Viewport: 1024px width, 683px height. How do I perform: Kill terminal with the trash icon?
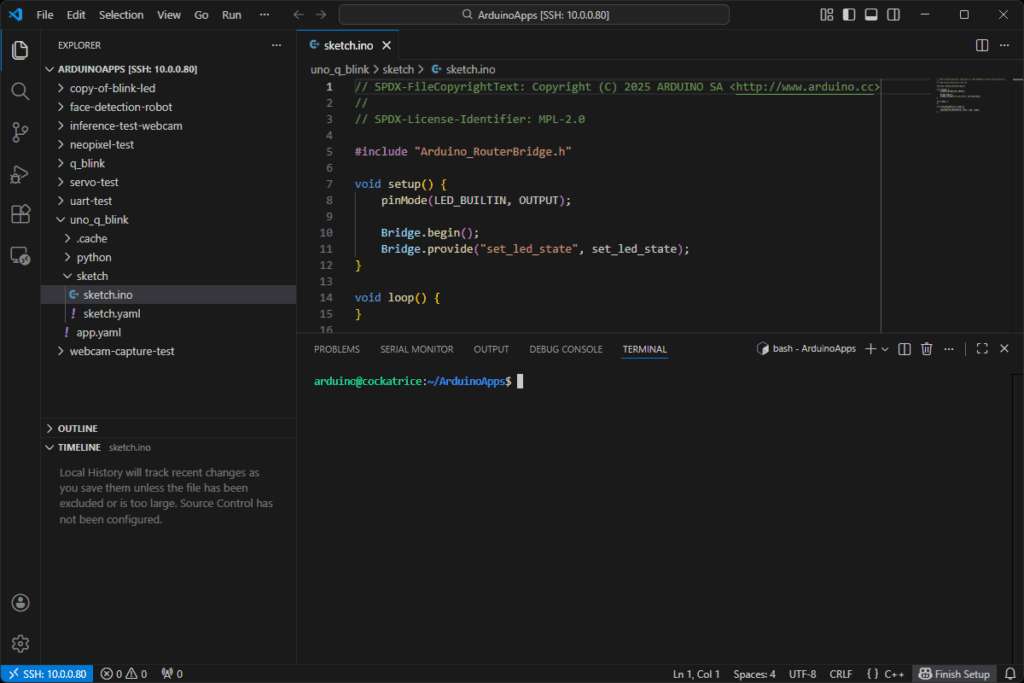pyautogui.click(x=926, y=349)
